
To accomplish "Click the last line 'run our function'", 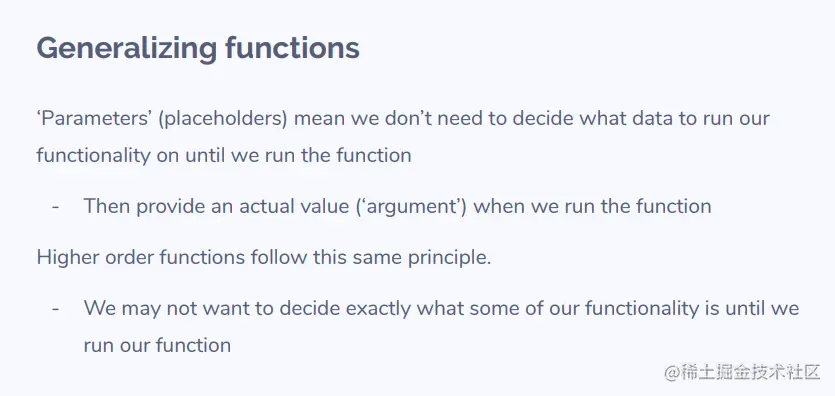I will click(157, 345).
